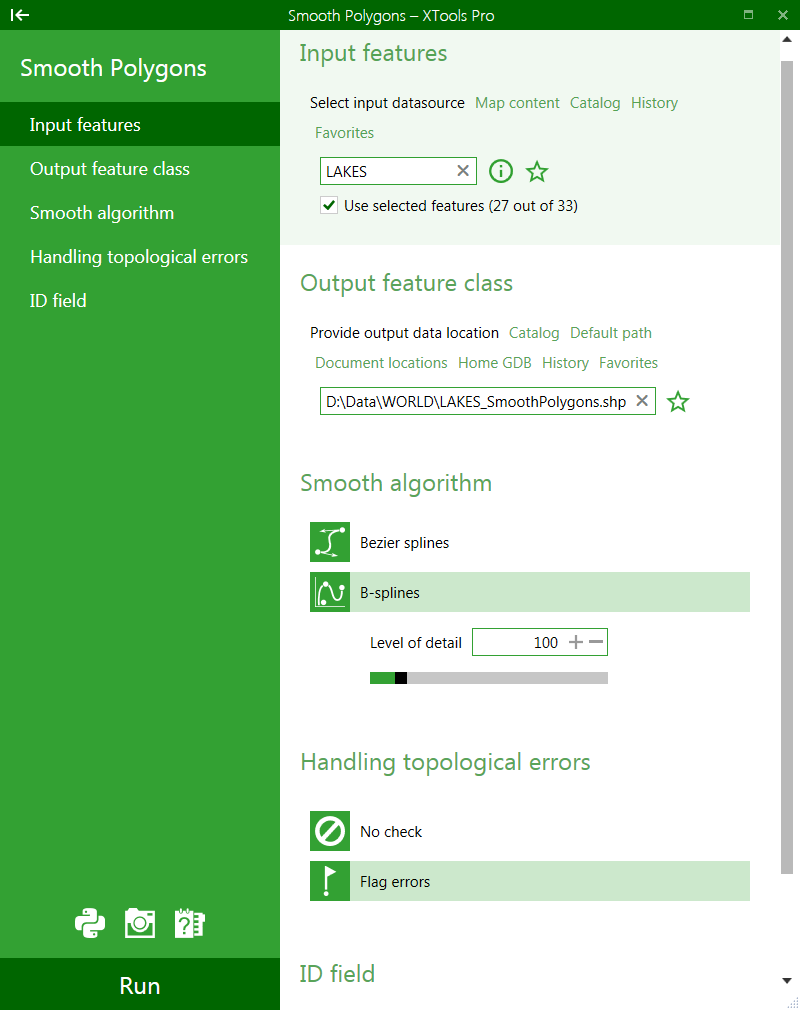Open the help notebook icon
This screenshot has height=1010, width=800.
[x=189, y=923]
